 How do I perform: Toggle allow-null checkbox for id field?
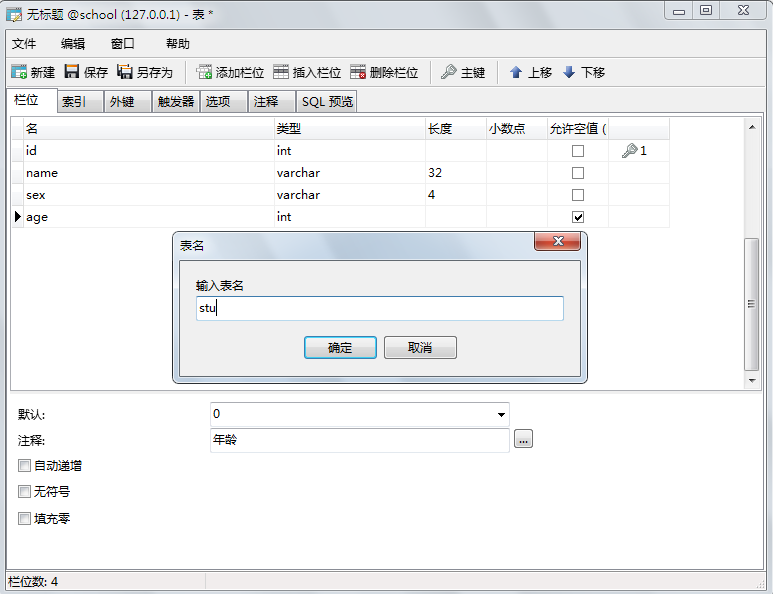[578, 151]
